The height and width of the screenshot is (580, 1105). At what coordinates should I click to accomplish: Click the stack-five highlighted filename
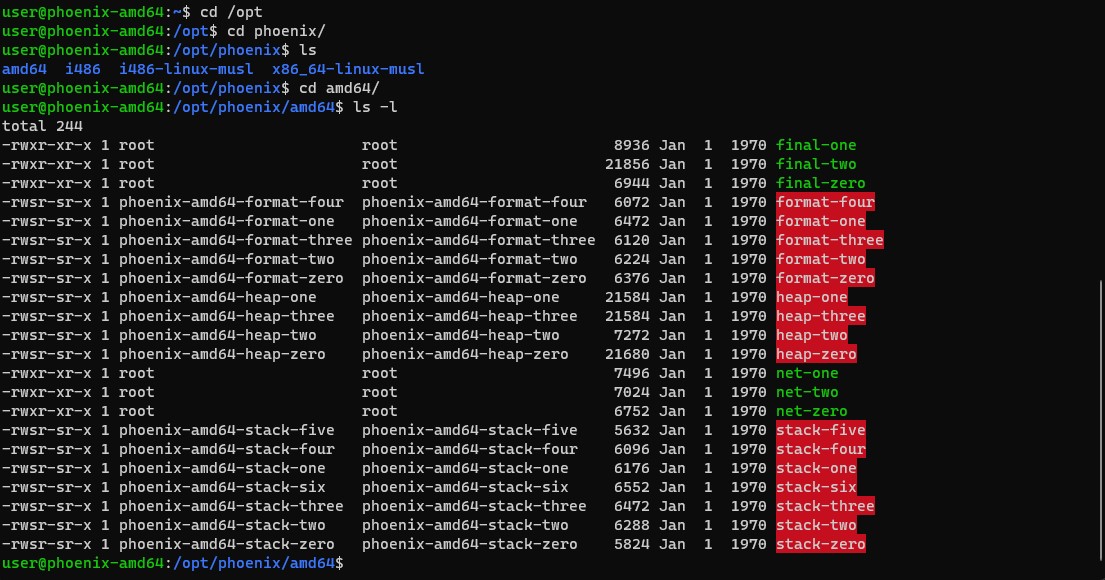(x=820, y=431)
